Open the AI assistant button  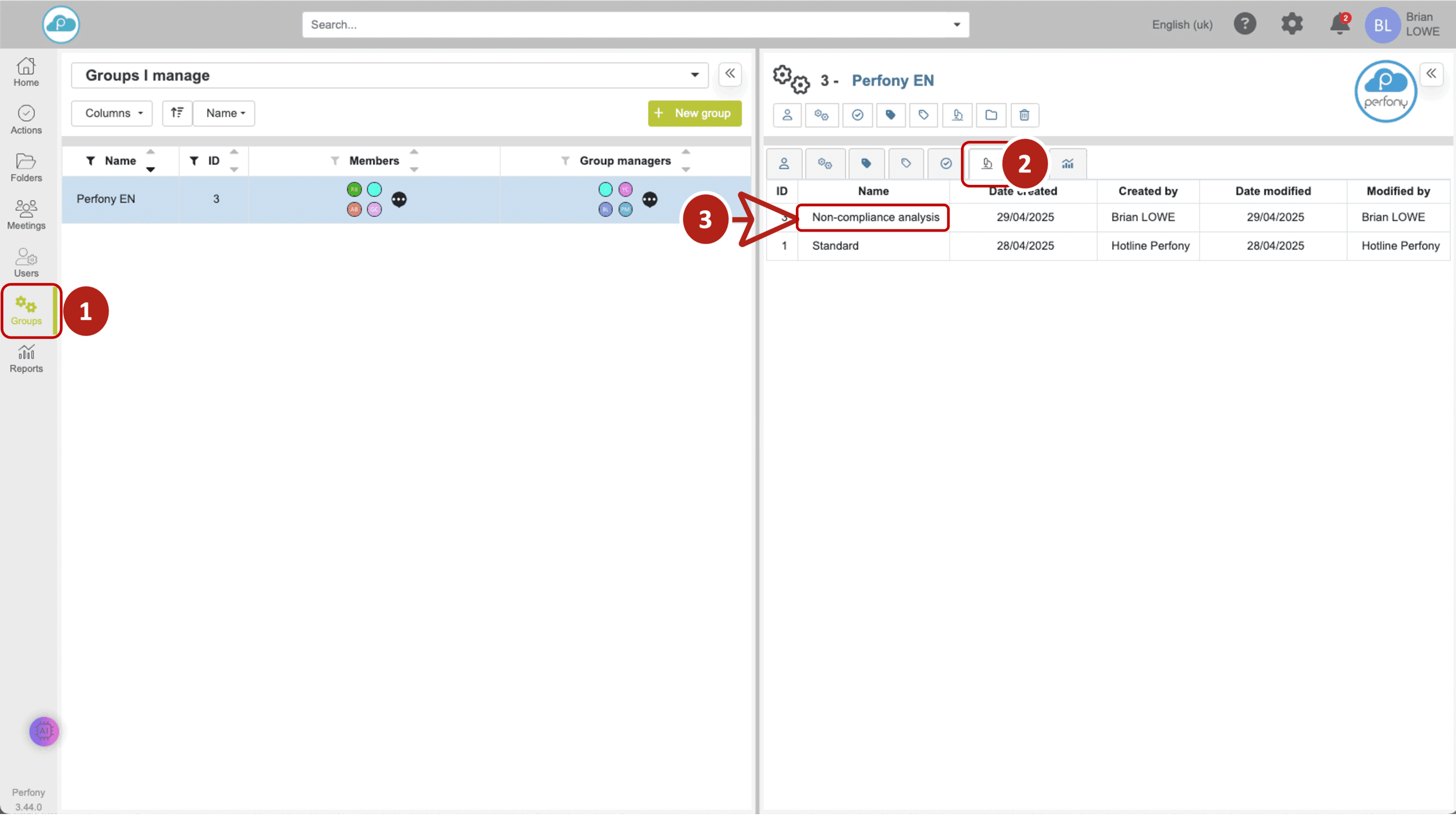pyautogui.click(x=44, y=732)
